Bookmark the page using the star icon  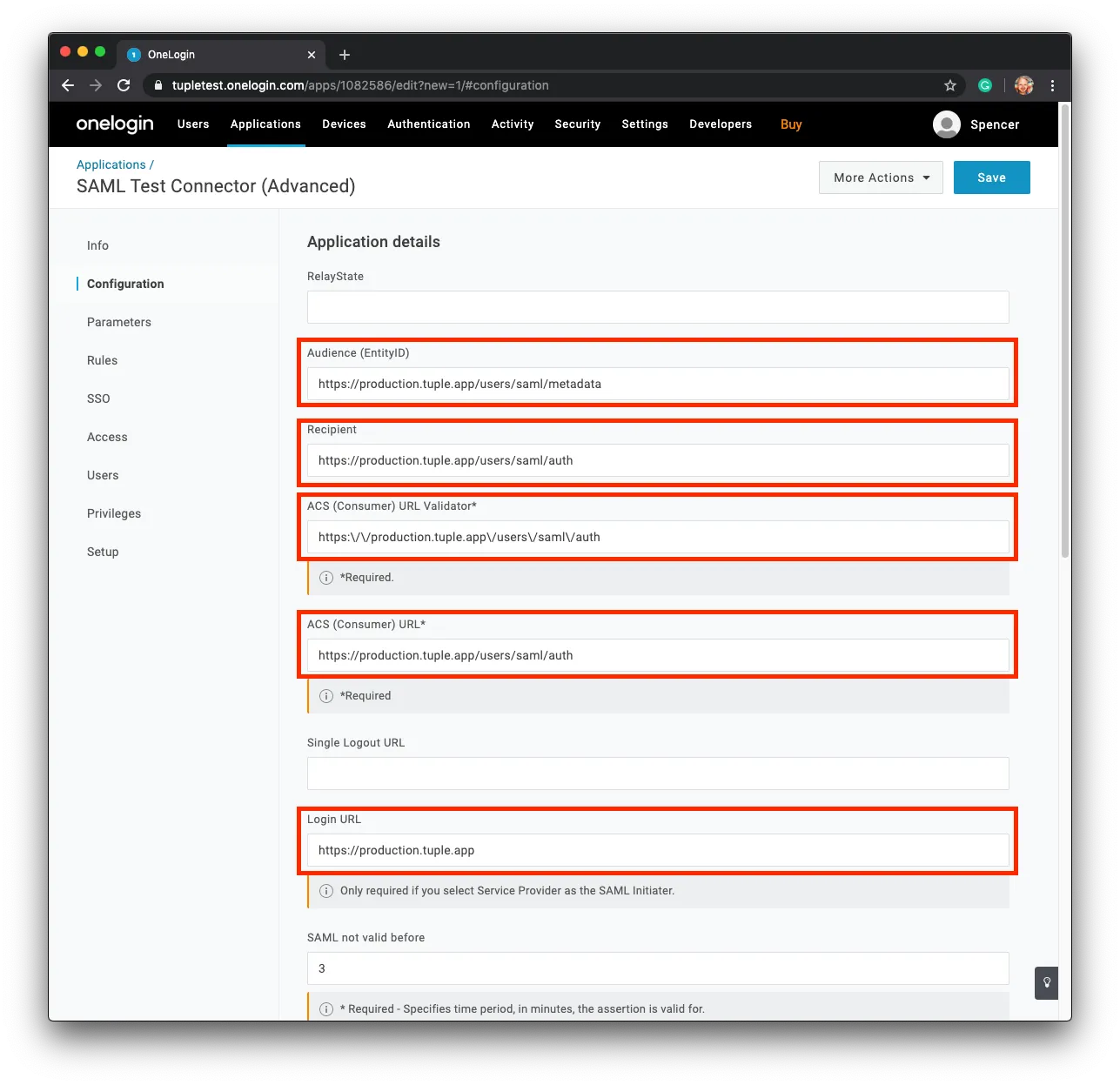click(949, 85)
